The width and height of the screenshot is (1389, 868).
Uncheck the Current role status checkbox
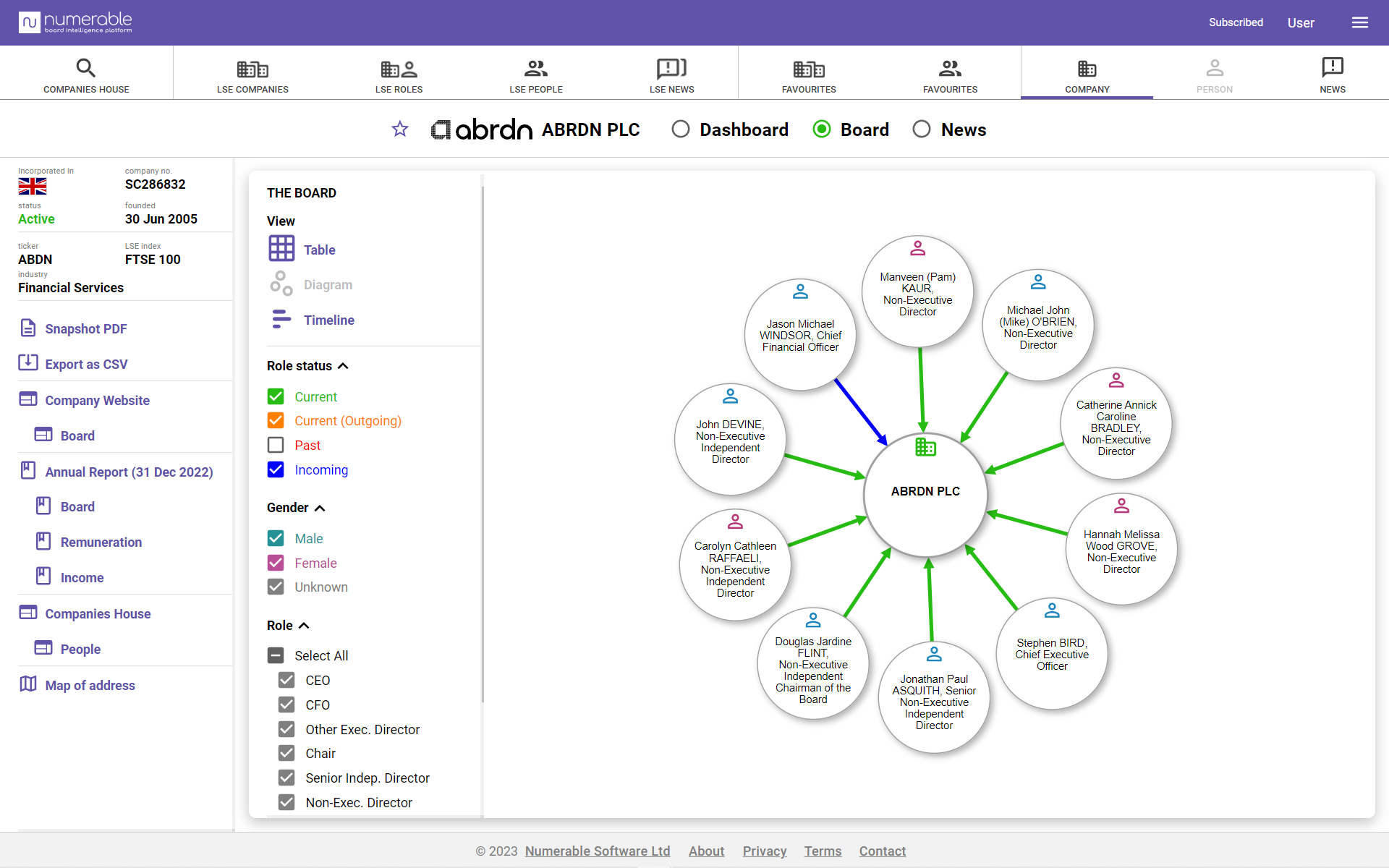pos(276,396)
